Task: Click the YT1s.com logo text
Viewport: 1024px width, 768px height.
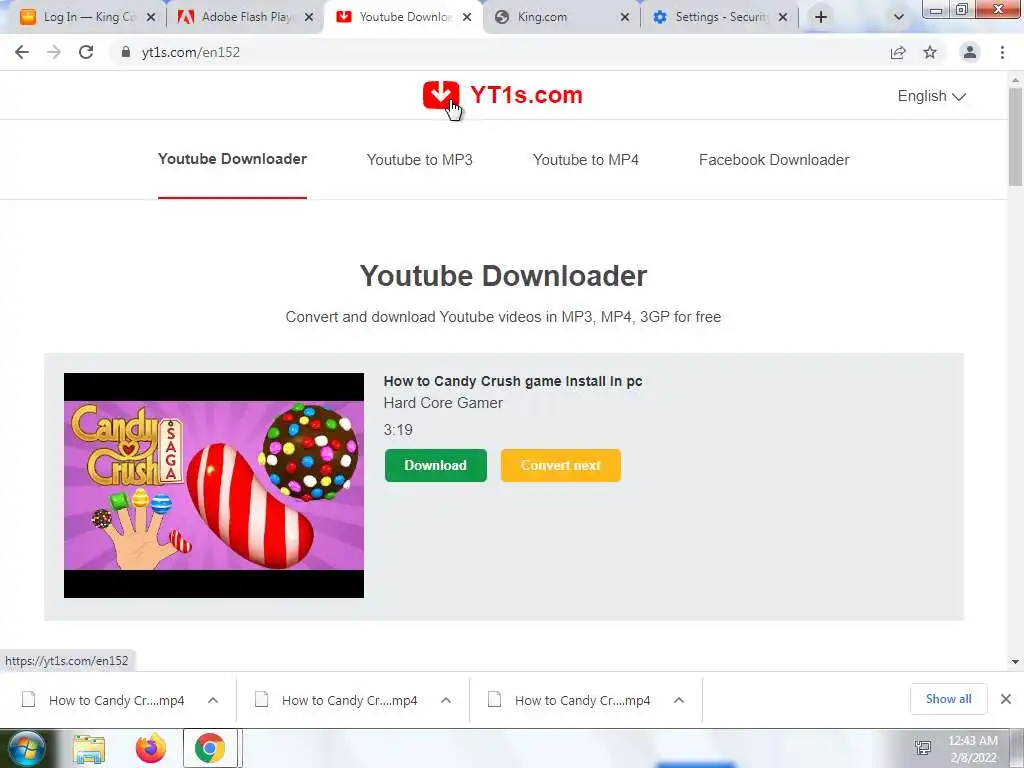Action: tap(526, 95)
